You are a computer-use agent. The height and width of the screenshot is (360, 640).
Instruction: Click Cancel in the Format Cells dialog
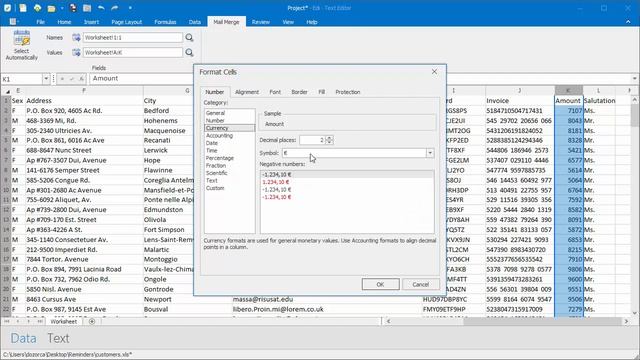[x=420, y=284]
